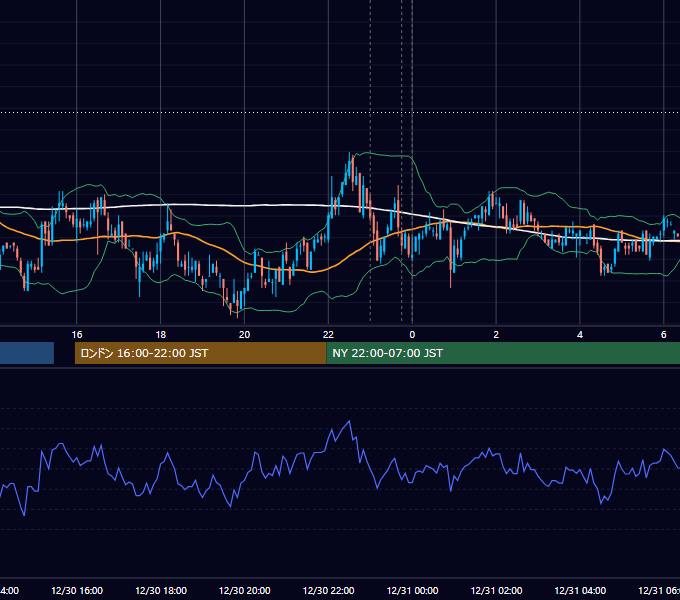Click the 18 hour label on price chart
Screen dimensions: 680x600
(161, 335)
